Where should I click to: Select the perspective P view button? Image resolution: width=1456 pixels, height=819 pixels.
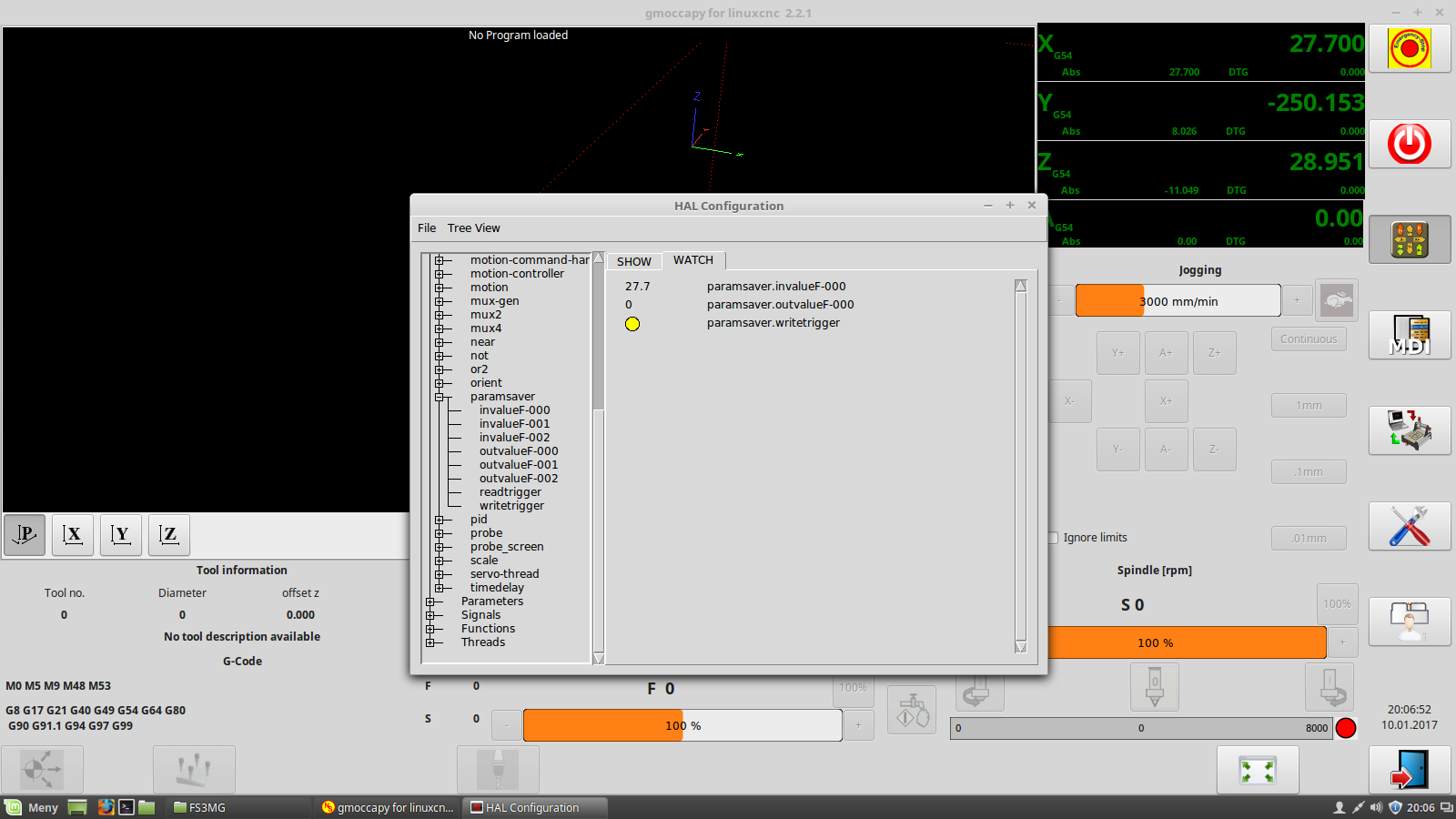coord(25,534)
